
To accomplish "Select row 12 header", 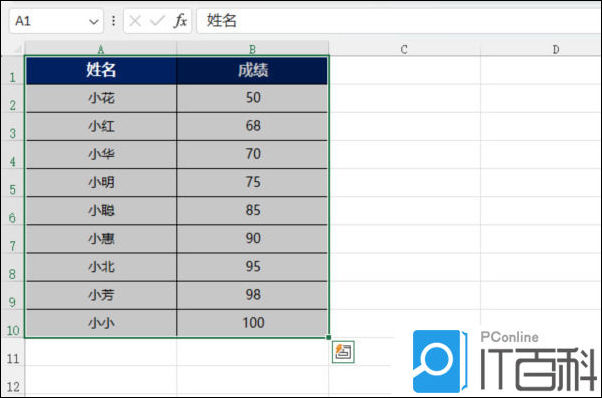I will click(13, 381).
